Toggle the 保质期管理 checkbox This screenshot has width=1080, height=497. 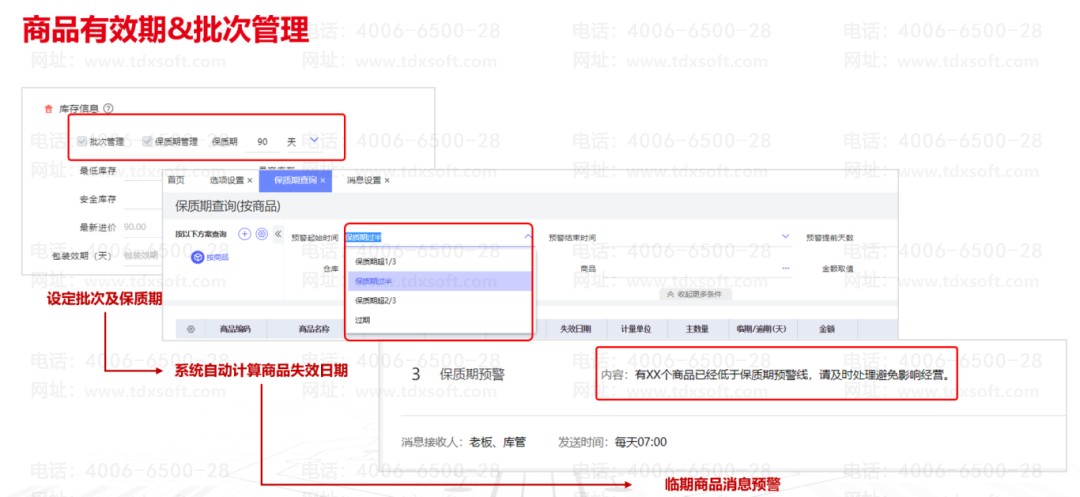[147, 141]
